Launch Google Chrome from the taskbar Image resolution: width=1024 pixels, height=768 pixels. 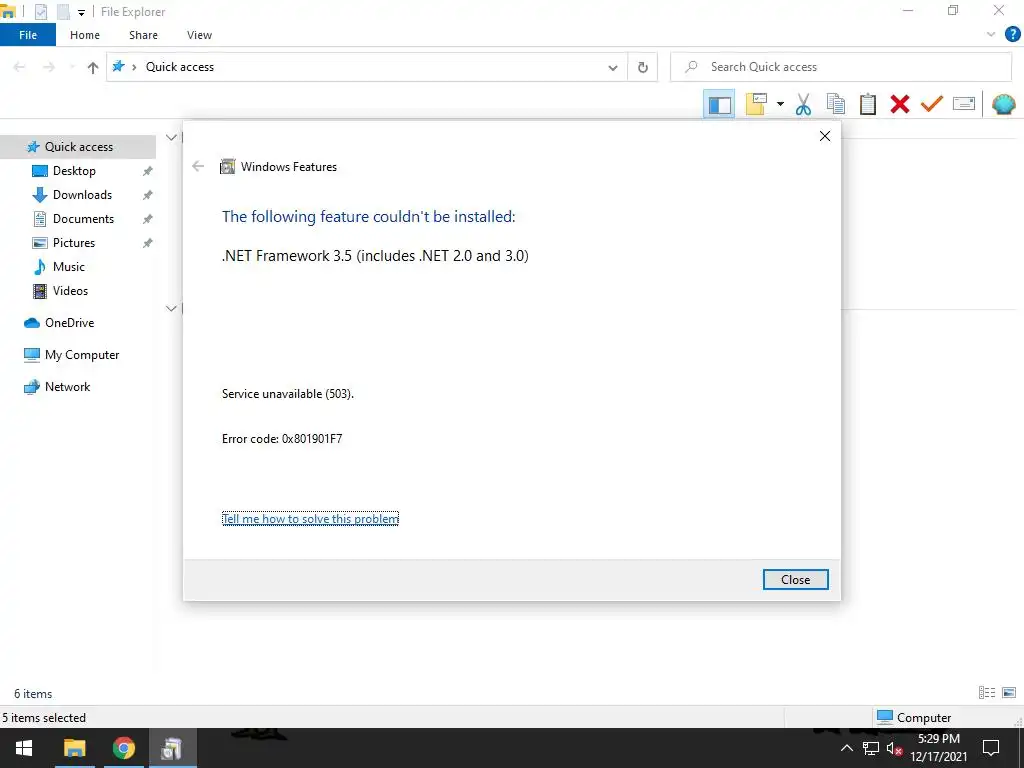coord(123,748)
